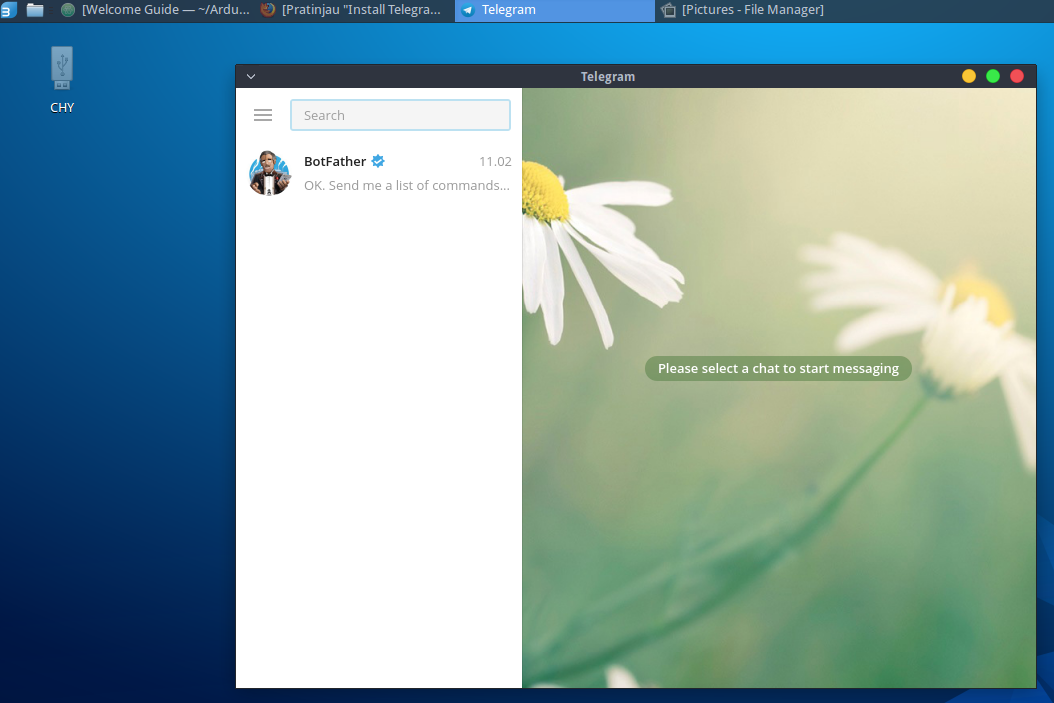This screenshot has width=1054, height=703.
Task: Open the Telegram window dropdown chevron
Action: coord(251,77)
